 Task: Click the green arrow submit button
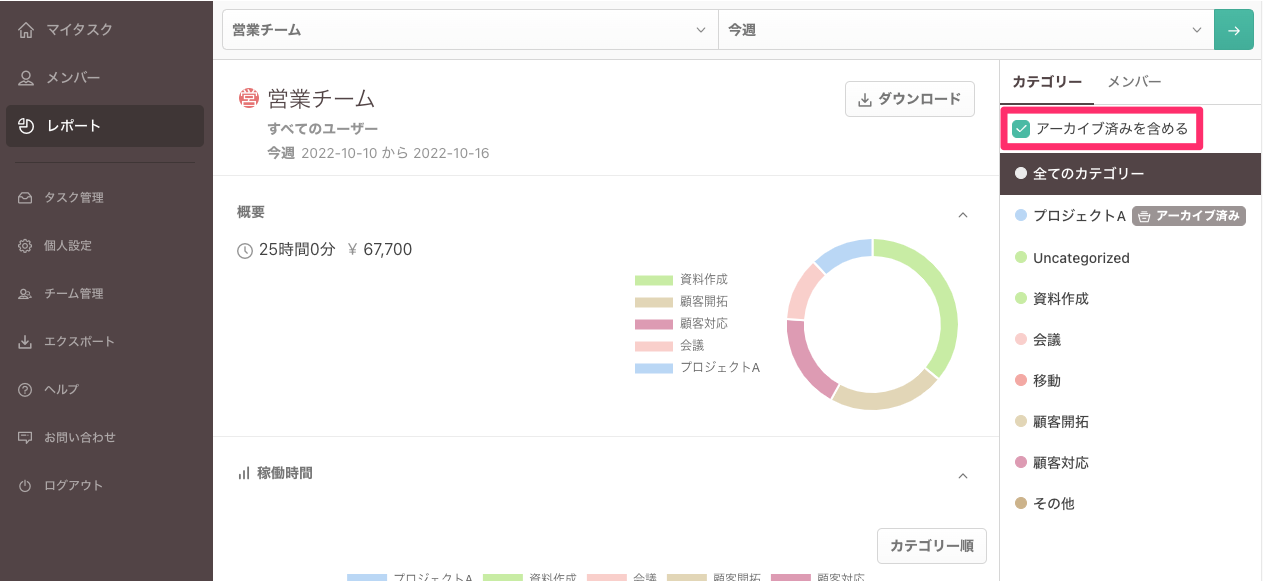[1233, 29]
